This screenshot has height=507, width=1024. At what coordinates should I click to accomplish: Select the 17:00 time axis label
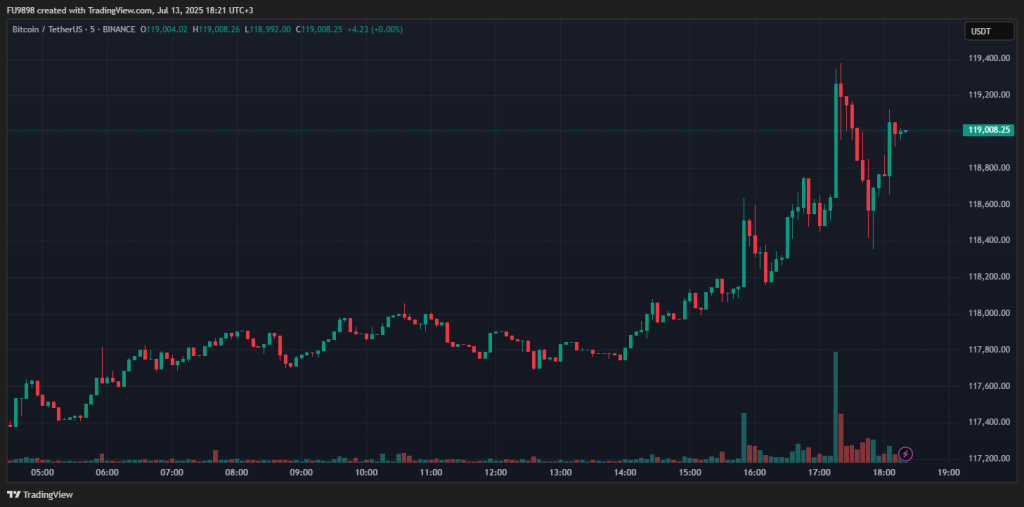(820, 473)
